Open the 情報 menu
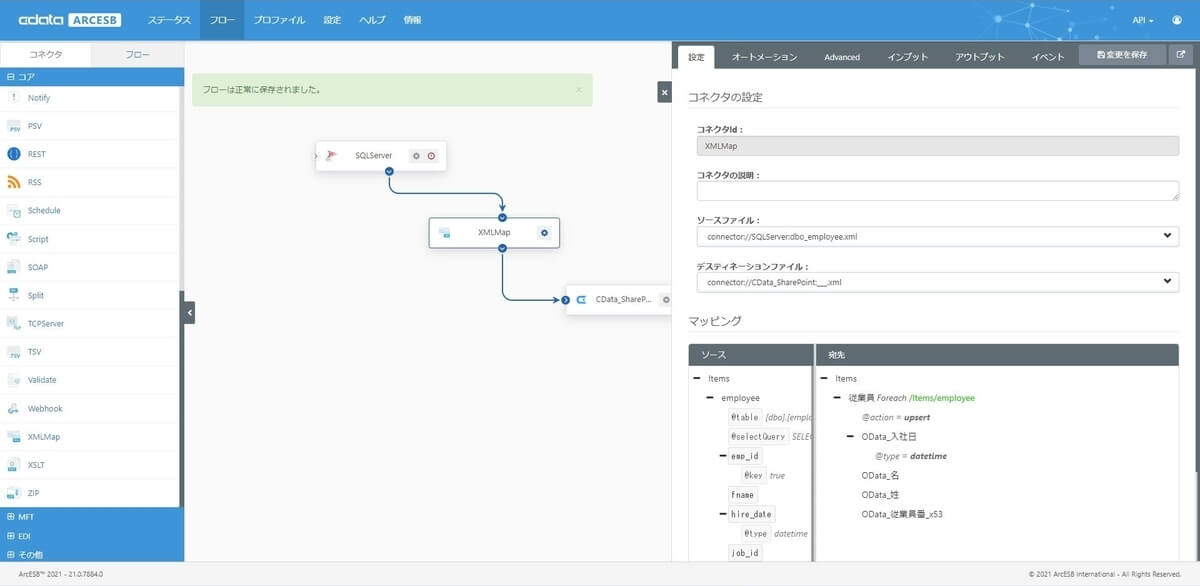 [412, 20]
